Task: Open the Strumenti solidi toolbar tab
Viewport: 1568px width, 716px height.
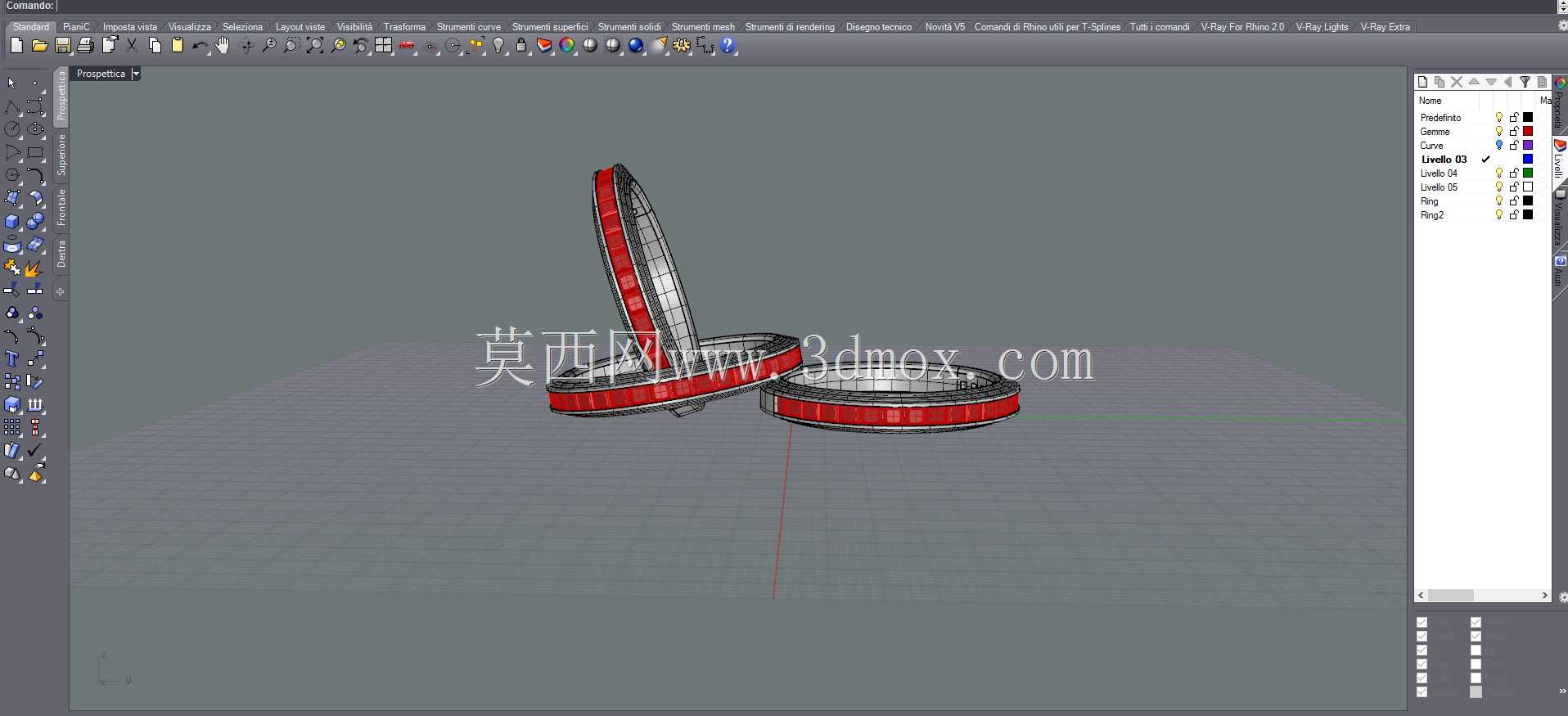Action: point(629,27)
